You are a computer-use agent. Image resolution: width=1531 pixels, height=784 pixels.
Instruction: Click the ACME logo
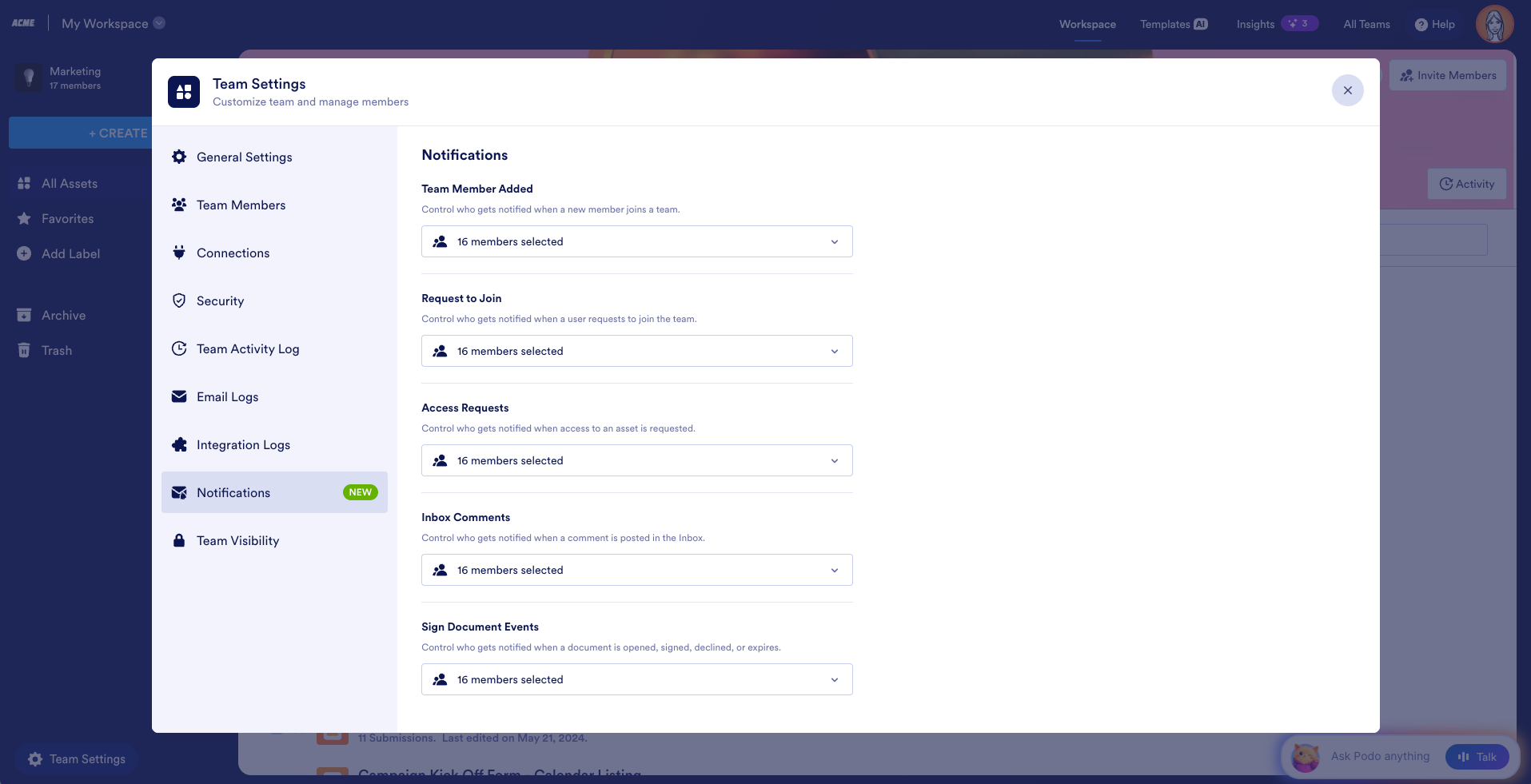click(23, 23)
